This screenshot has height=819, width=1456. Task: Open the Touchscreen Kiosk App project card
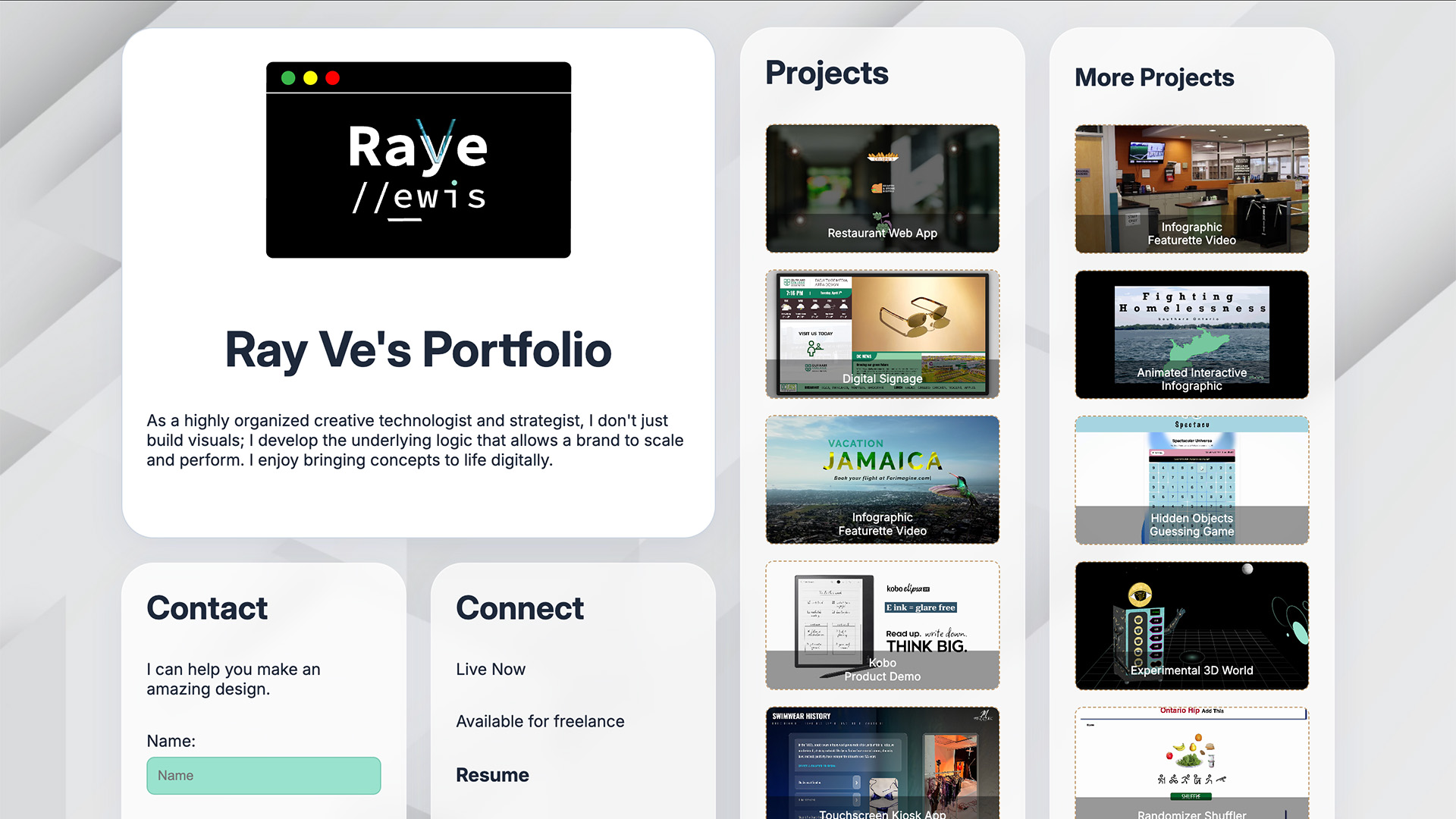pos(882,763)
